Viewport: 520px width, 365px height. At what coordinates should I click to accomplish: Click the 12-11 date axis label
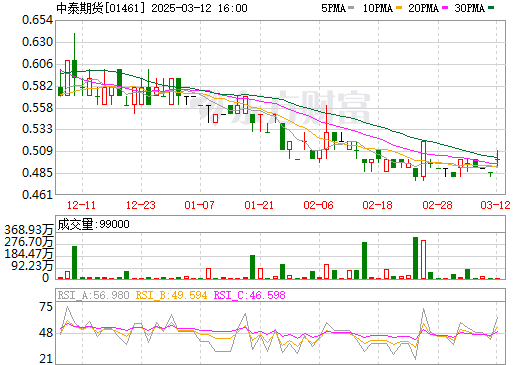(x=81, y=205)
